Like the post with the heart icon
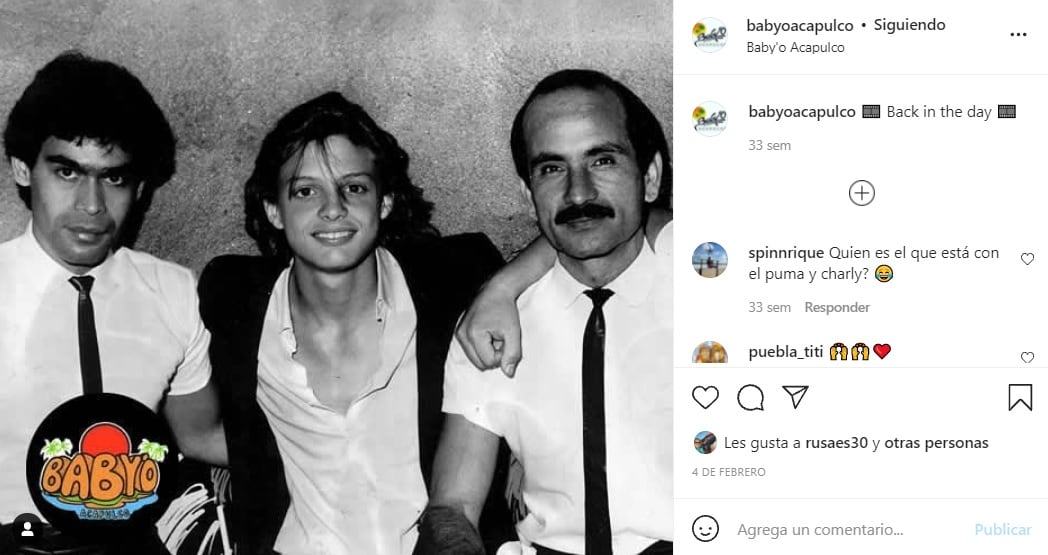 pos(705,397)
